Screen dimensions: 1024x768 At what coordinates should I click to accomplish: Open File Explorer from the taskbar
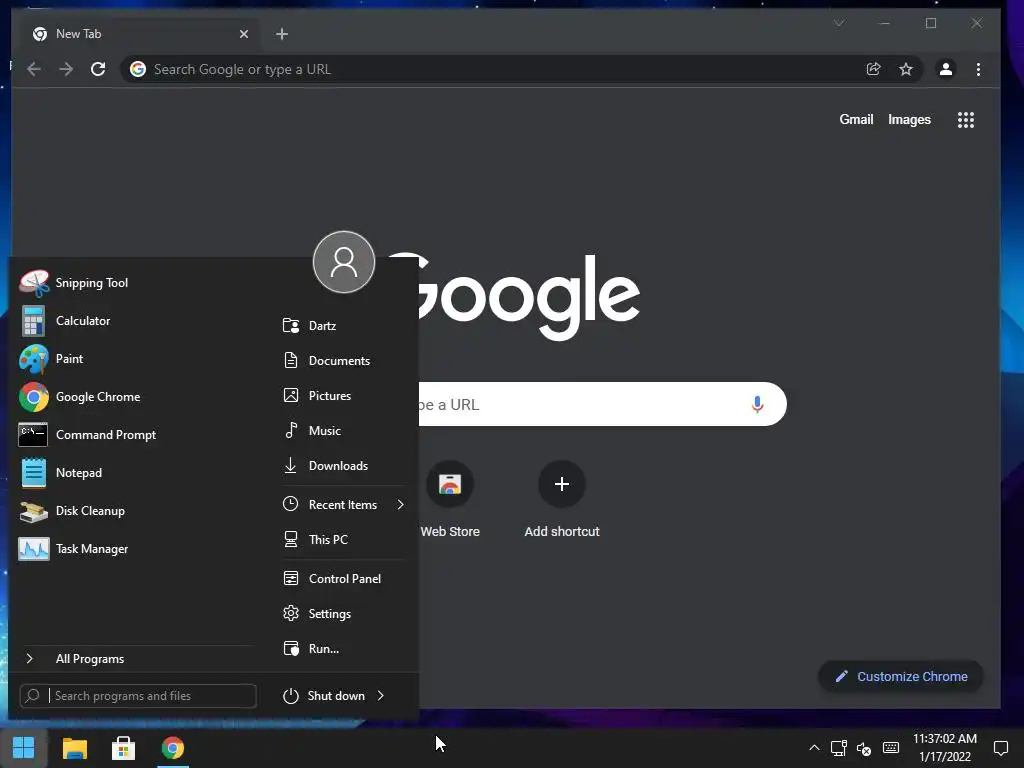coord(74,748)
